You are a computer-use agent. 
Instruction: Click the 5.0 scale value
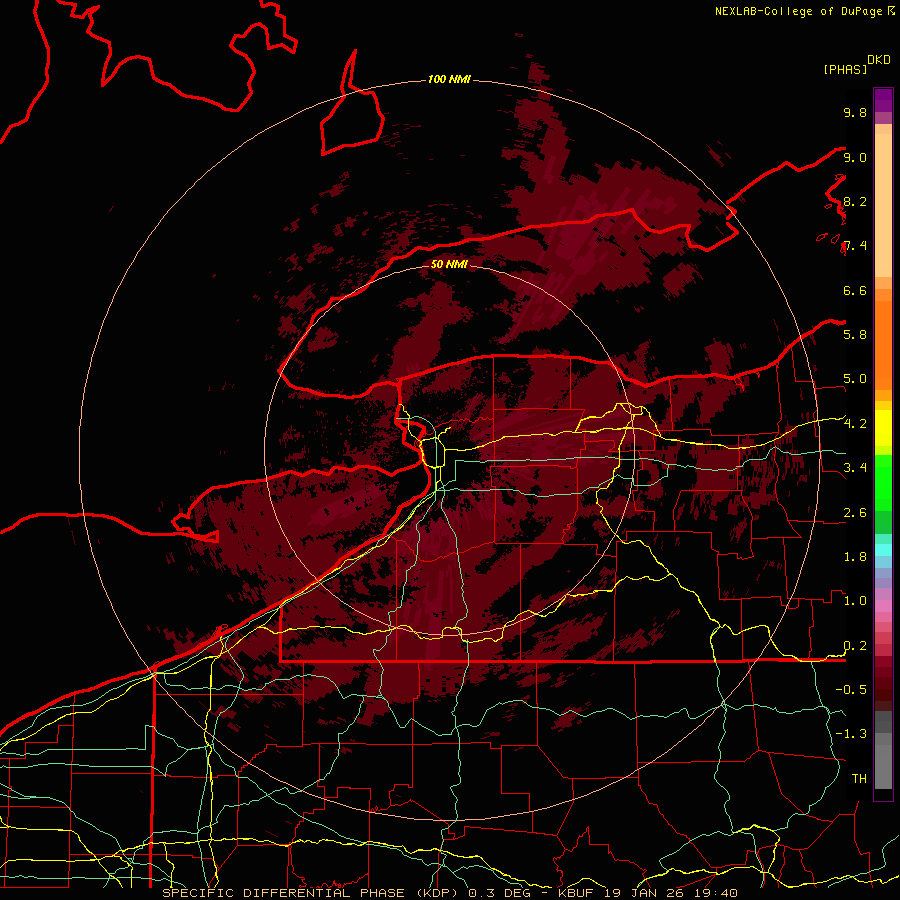pyautogui.click(x=855, y=379)
